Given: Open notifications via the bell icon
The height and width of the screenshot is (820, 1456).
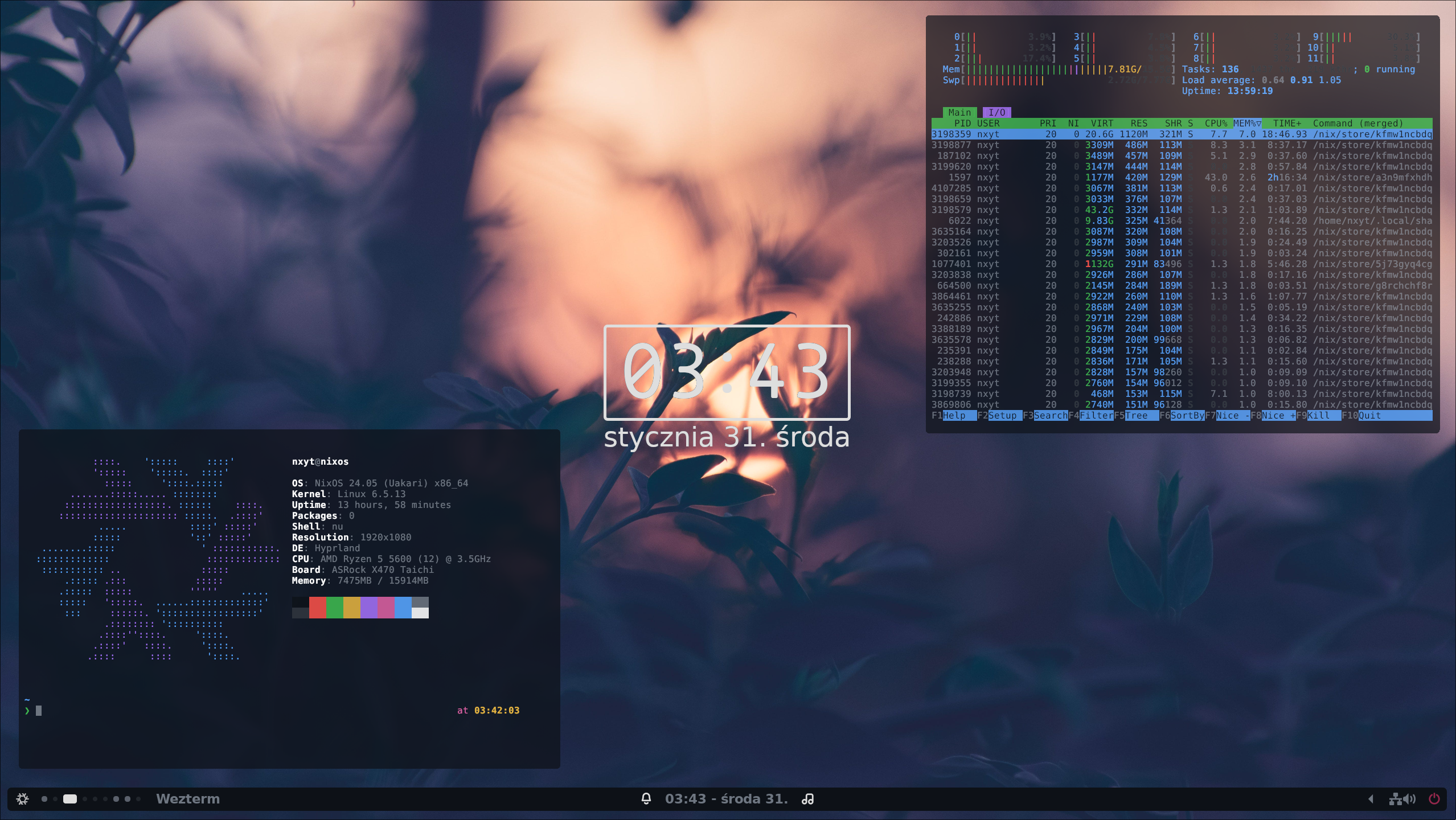Looking at the screenshot, I should (646, 799).
